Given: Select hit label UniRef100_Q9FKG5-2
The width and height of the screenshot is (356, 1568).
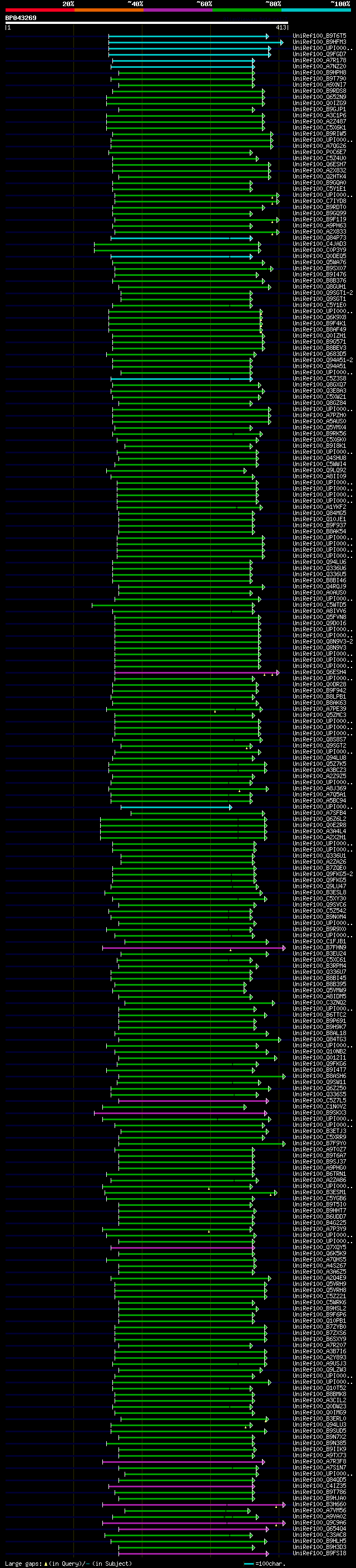Looking at the screenshot, I should pyautogui.click(x=323, y=874).
